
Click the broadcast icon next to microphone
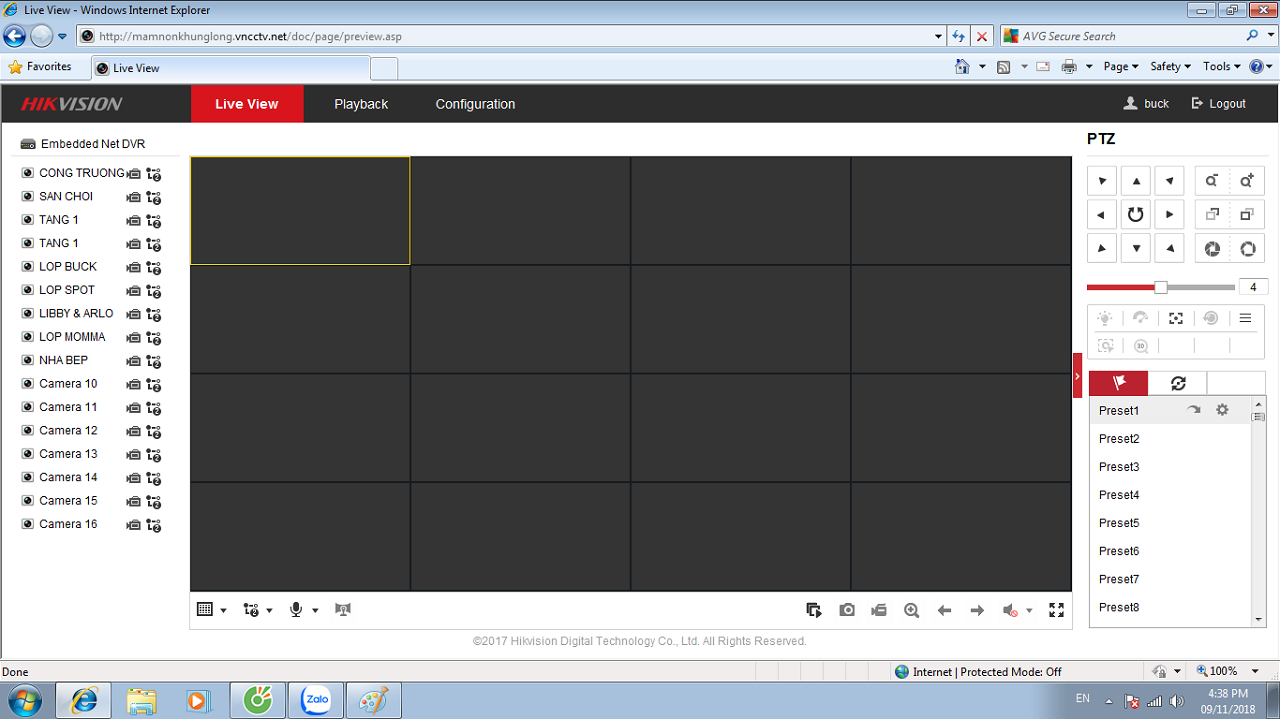coord(343,609)
